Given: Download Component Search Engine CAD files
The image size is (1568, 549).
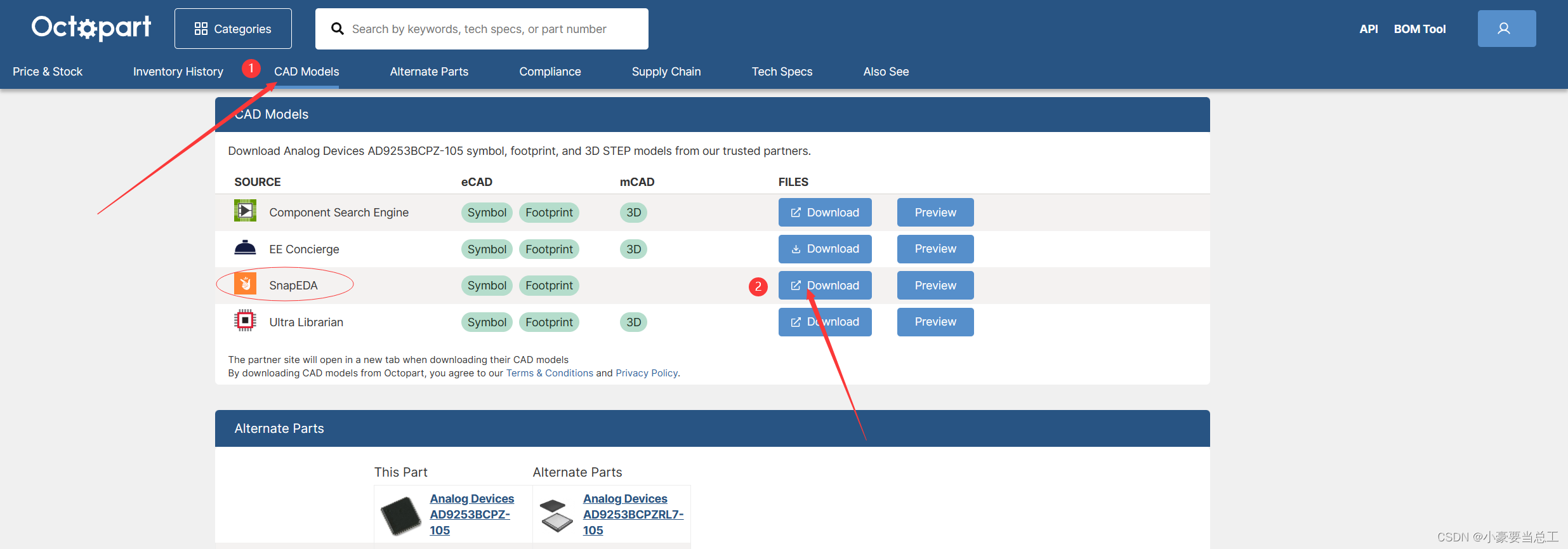Looking at the screenshot, I should [x=825, y=213].
